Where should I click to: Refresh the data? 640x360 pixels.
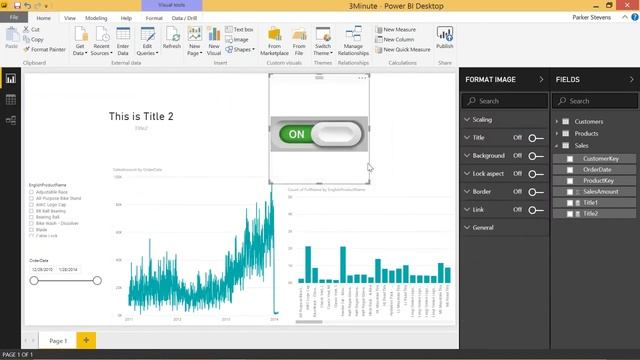click(172, 38)
